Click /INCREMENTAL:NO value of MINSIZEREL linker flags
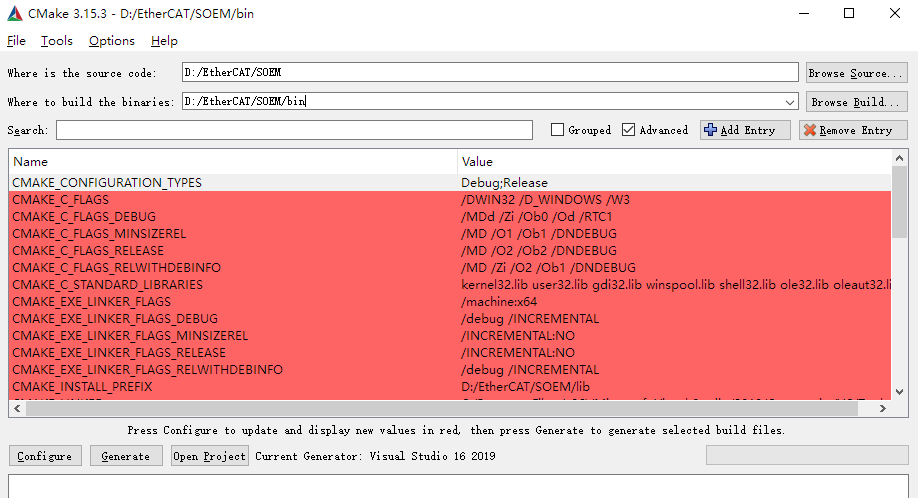The image size is (918, 498). 518,335
